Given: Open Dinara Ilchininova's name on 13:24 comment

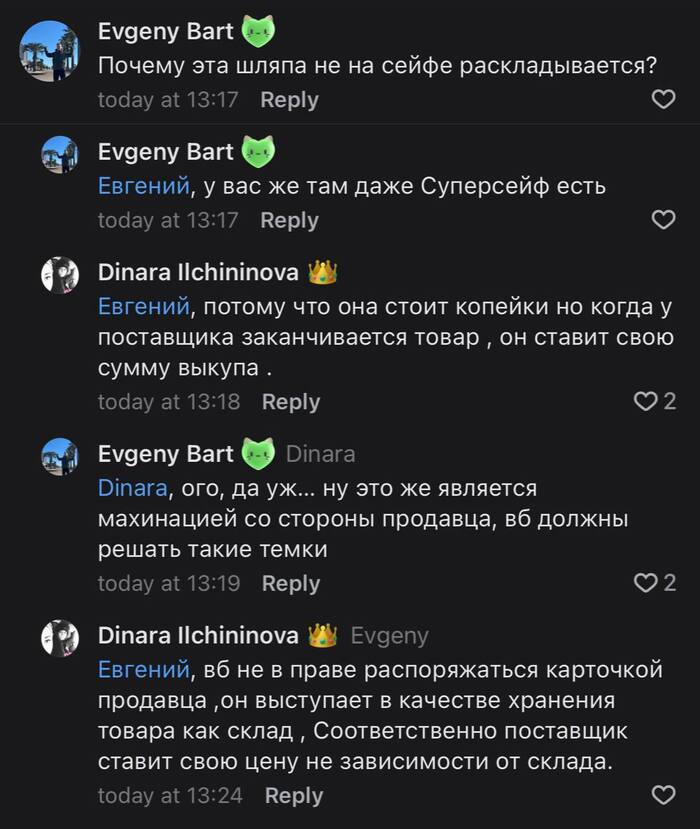Looking at the screenshot, I should pyautogui.click(x=198, y=636).
